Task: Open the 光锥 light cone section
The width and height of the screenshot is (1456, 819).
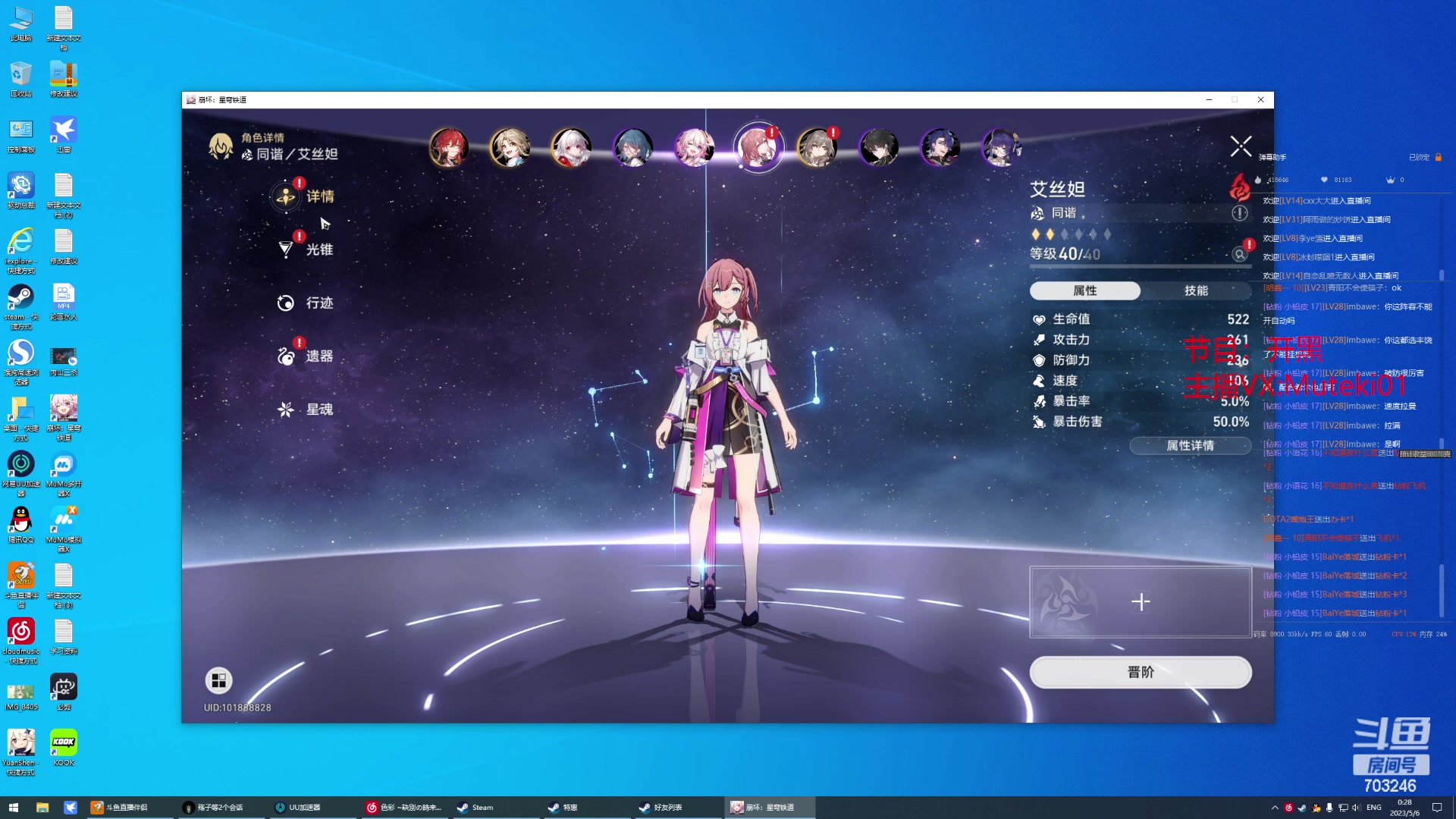Action: click(305, 249)
